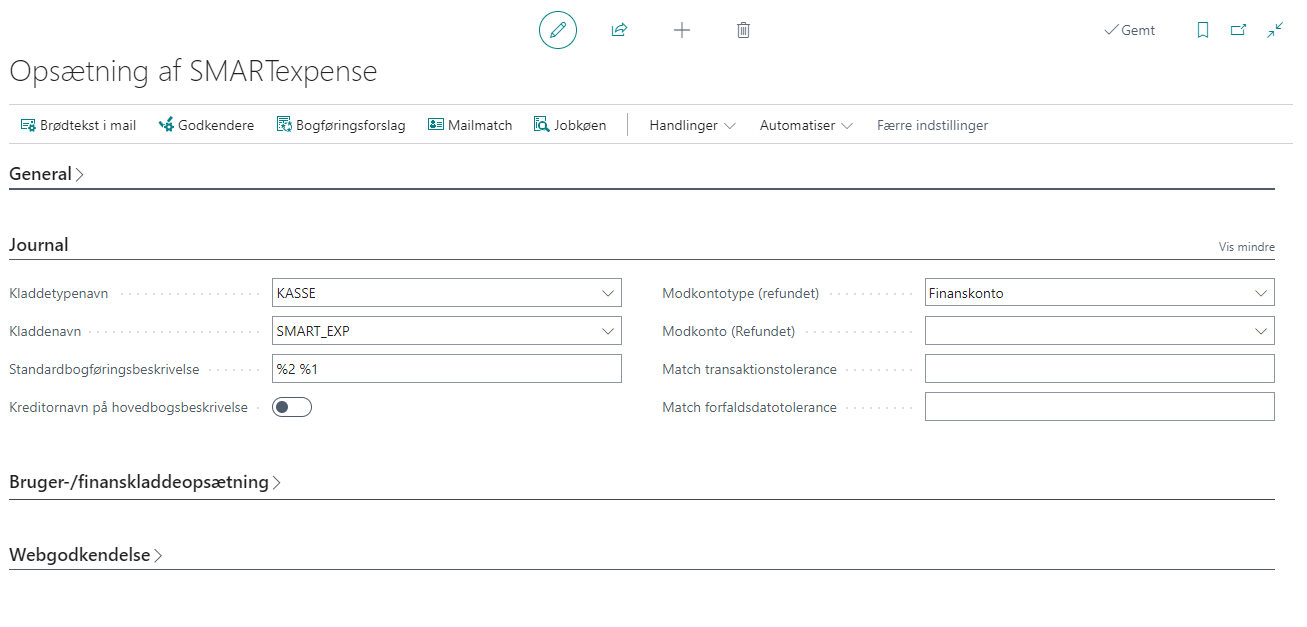Click the collapse arrows icon
Image resolution: width=1307 pixels, height=627 pixels.
tap(1274, 30)
